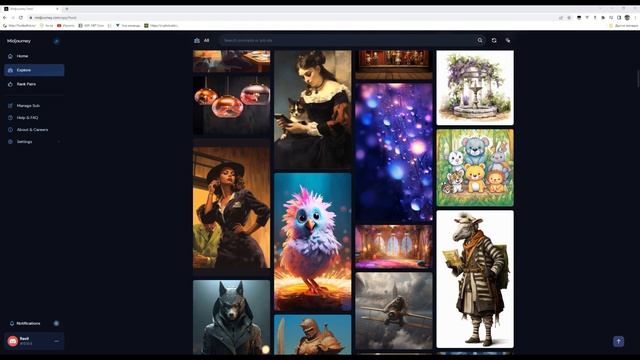Click the Manage Sub edit icon
This screenshot has height=360, width=640.
coord(10,106)
